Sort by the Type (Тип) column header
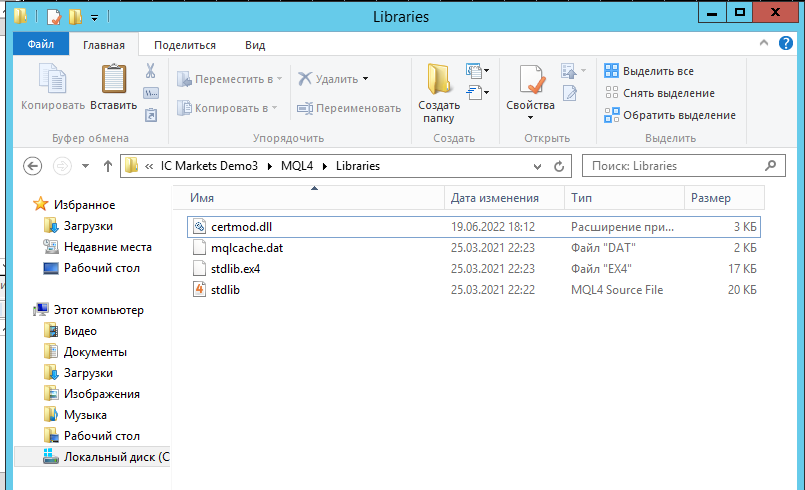805x490 pixels. pyautogui.click(x=624, y=198)
